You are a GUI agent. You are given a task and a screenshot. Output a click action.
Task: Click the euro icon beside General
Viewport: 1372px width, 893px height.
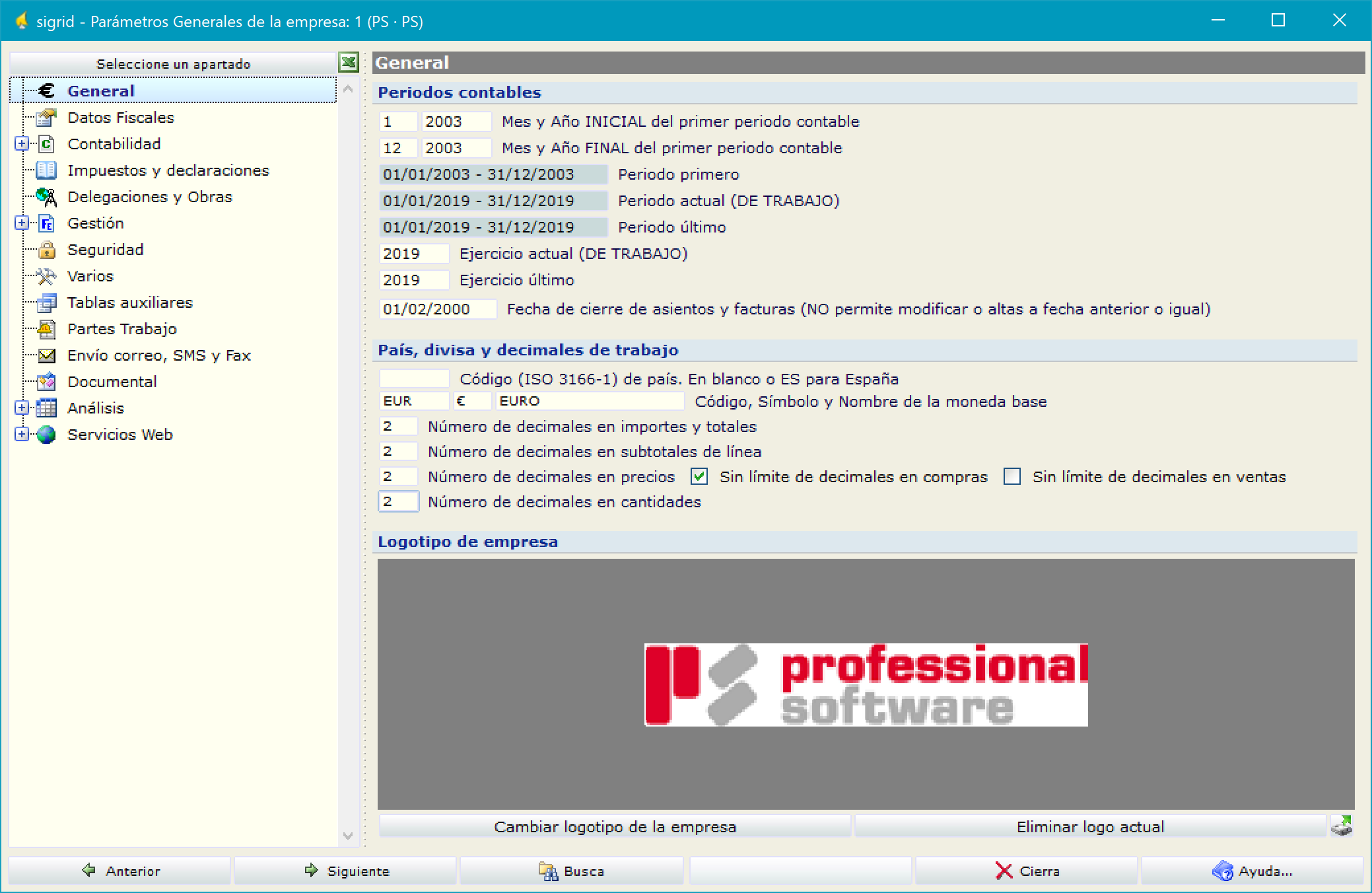(46, 90)
